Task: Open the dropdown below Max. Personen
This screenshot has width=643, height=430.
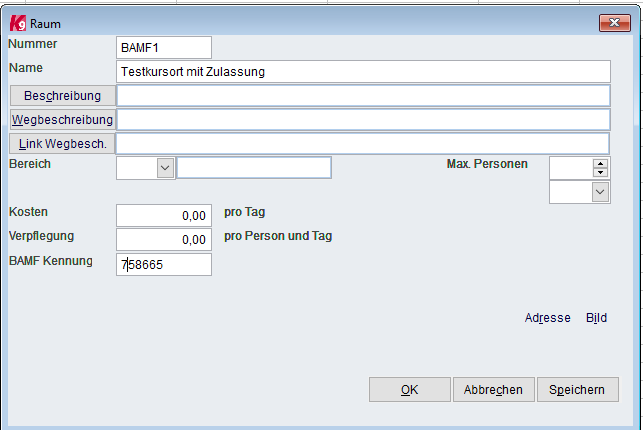Action: tap(600, 192)
